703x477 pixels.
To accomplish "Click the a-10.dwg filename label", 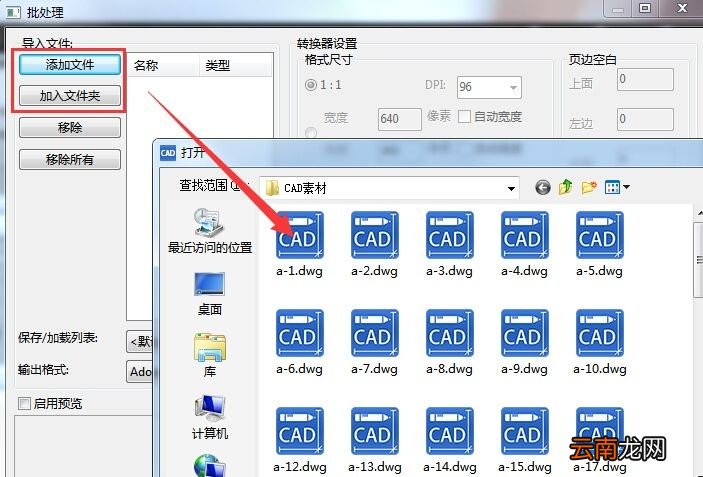I will tap(600, 369).
